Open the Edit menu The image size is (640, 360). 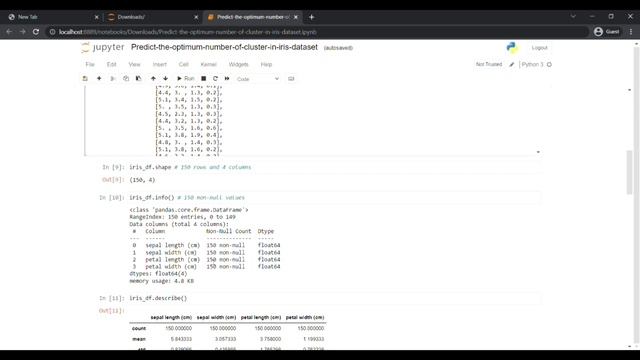pos(111,64)
